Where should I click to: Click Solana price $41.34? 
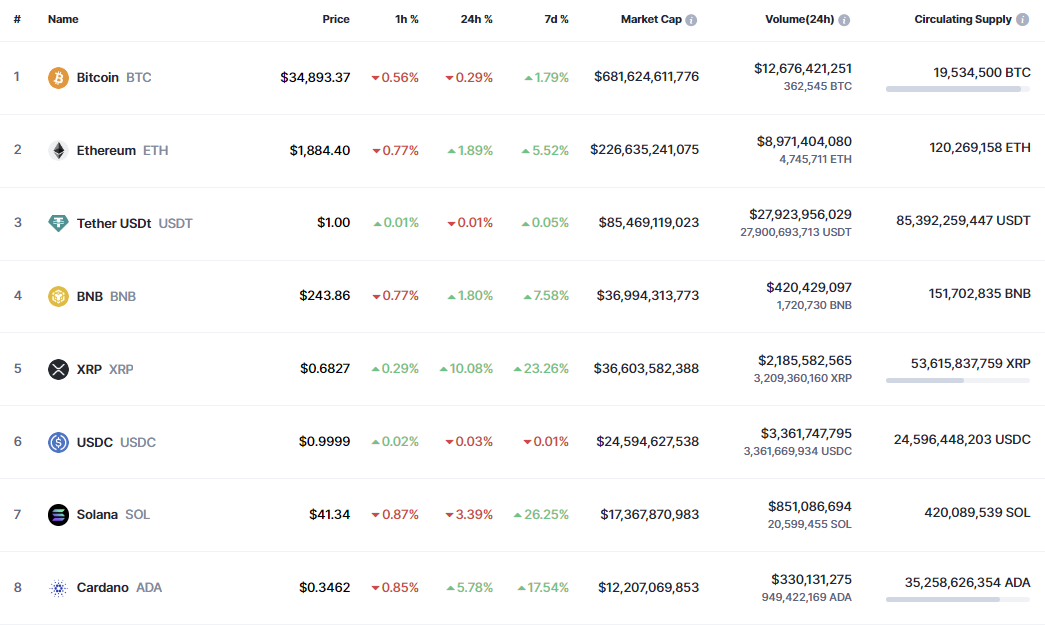[x=329, y=514]
